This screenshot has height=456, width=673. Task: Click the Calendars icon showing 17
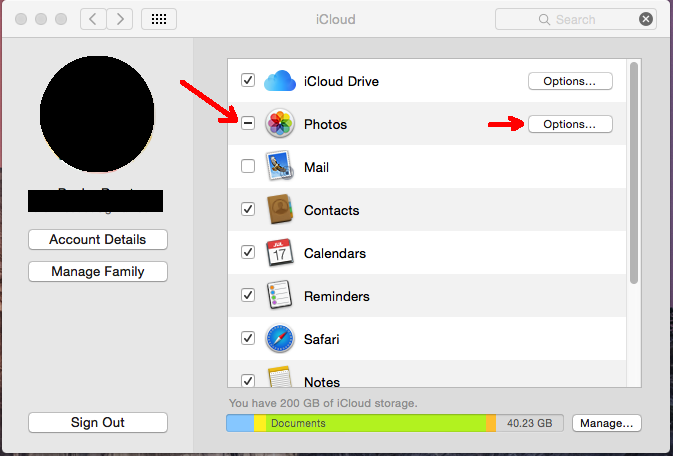(x=280, y=252)
